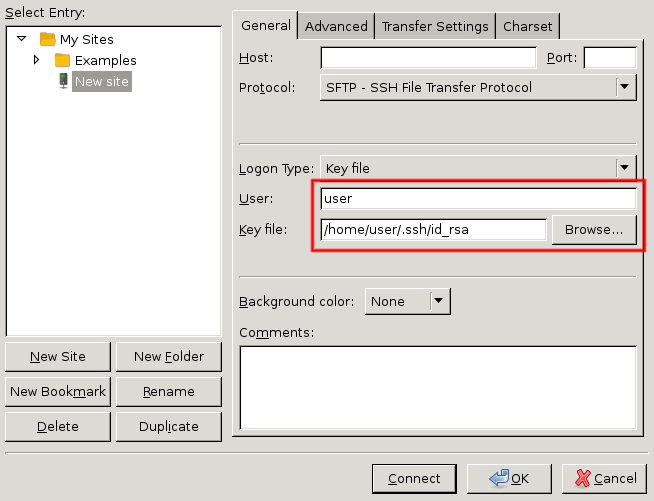Image resolution: width=654 pixels, height=501 pixels.
Task: Click the Examples folder icon
Action: pyautogui.click(x=62, y=60)
